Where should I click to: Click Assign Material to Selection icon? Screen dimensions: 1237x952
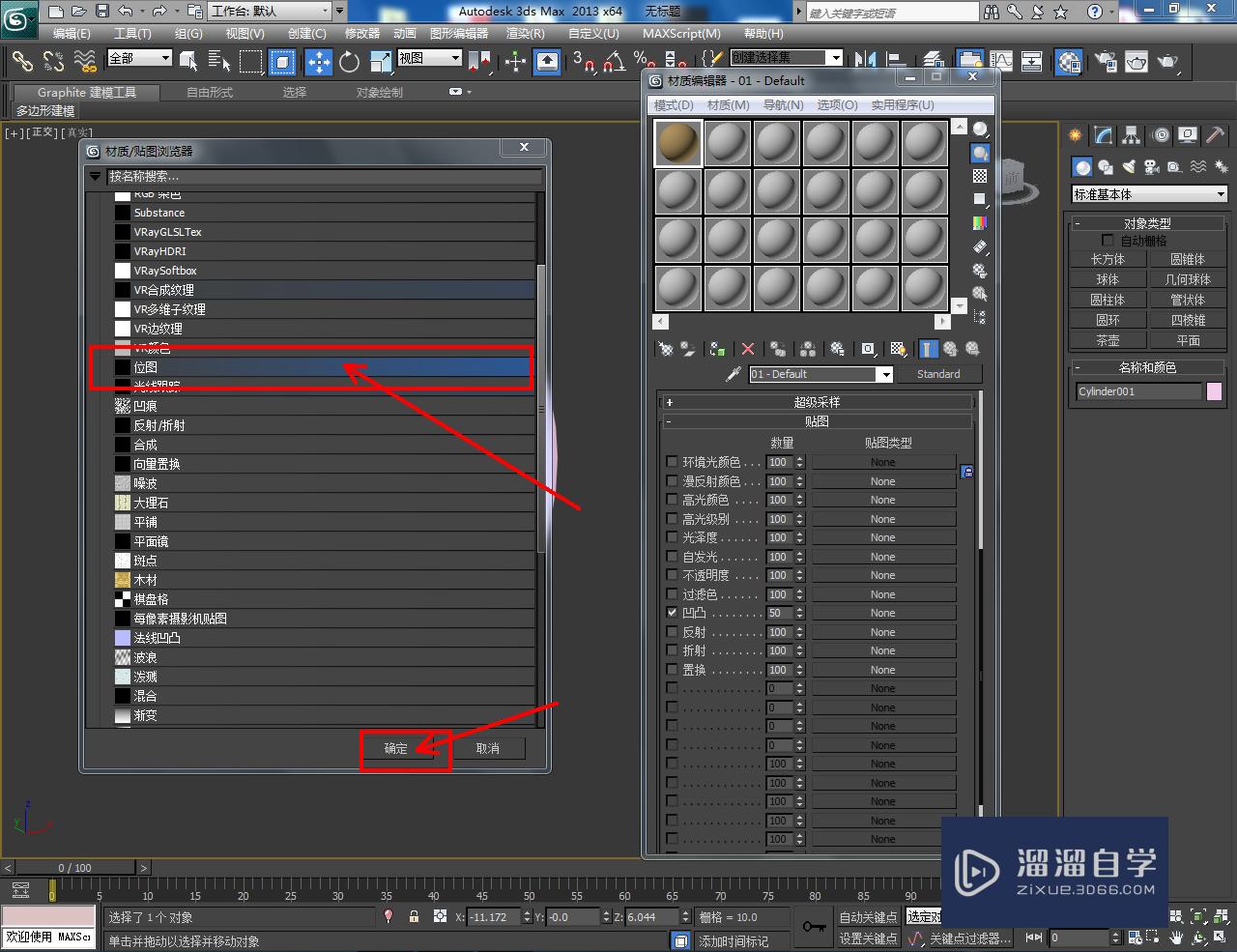717,349
